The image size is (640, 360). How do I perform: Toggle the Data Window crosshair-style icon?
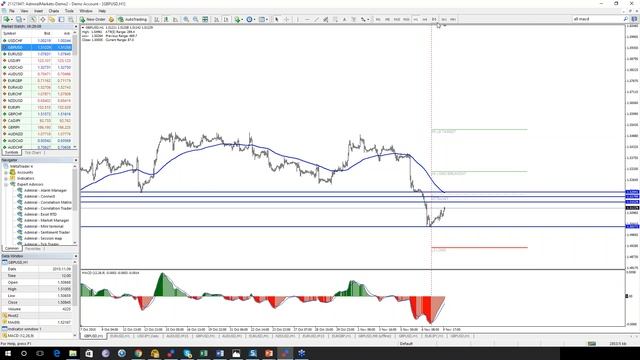click(x=42, y=19)
